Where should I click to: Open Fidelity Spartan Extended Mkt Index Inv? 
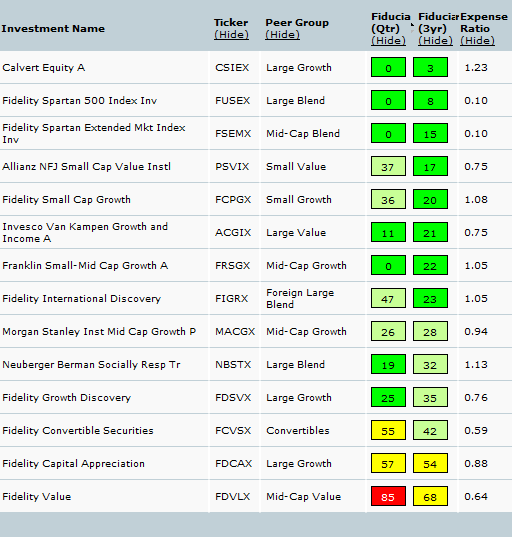pos(94,133)
